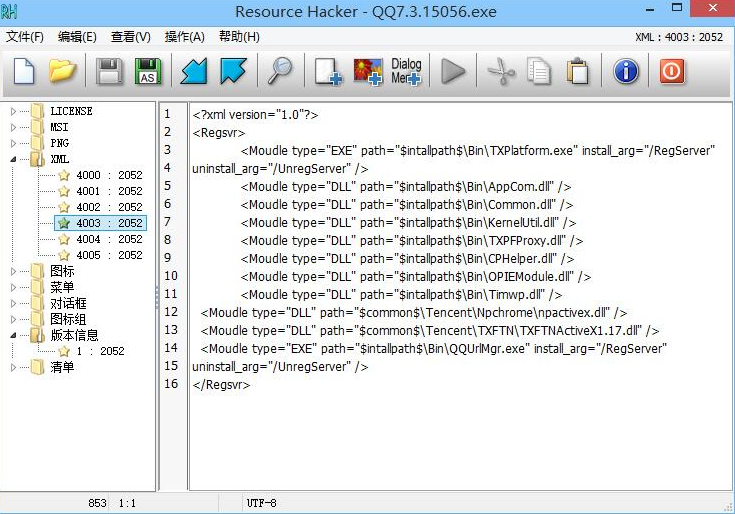Open the 查看(V) menu
735x514 pixels.
(x=130, y=37)
